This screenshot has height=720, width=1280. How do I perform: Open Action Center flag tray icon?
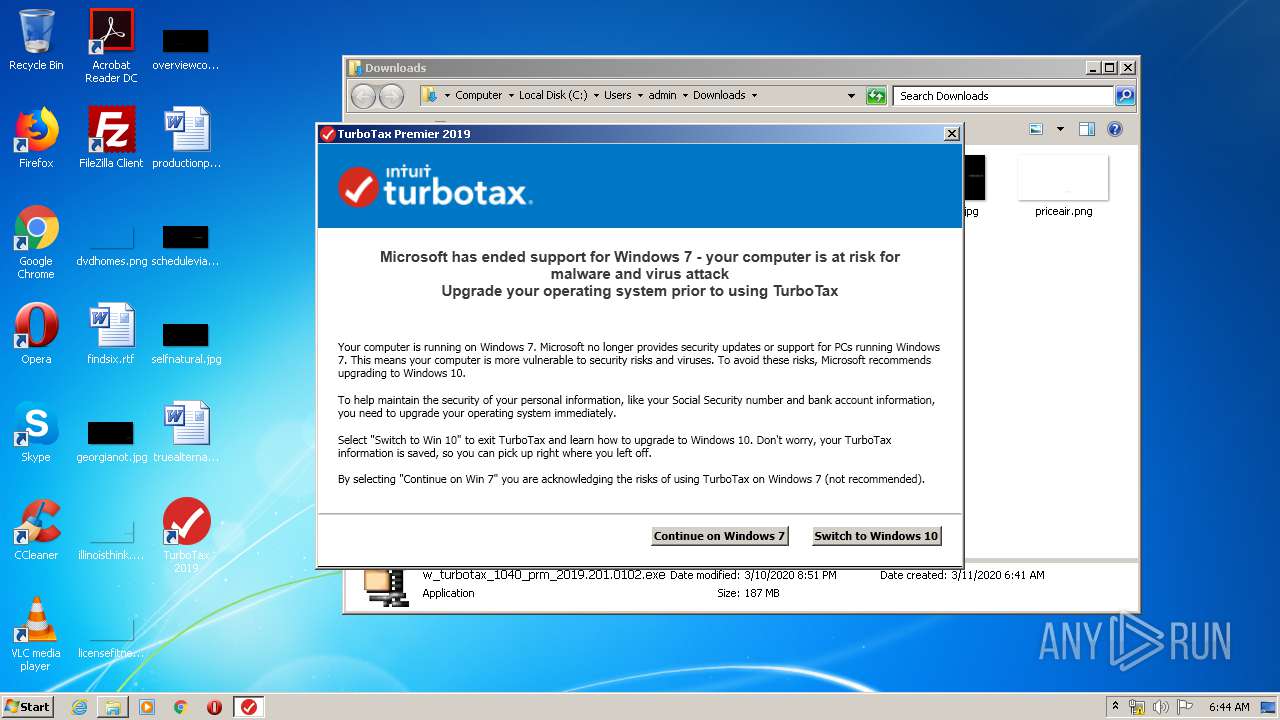coord(1185,707)
